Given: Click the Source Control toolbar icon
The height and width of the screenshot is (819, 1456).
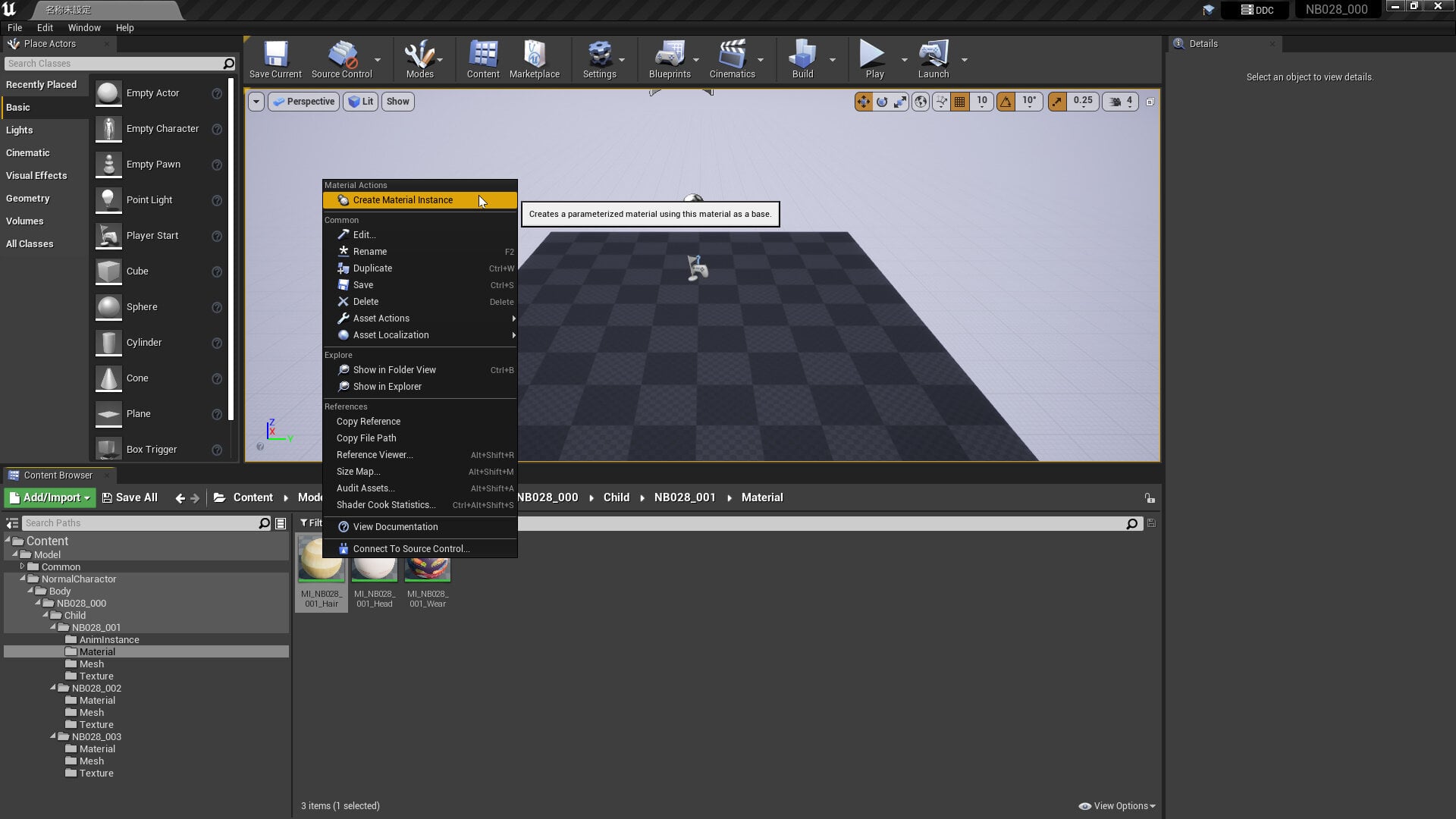Looking at the screenshot, I should (341, 59).
